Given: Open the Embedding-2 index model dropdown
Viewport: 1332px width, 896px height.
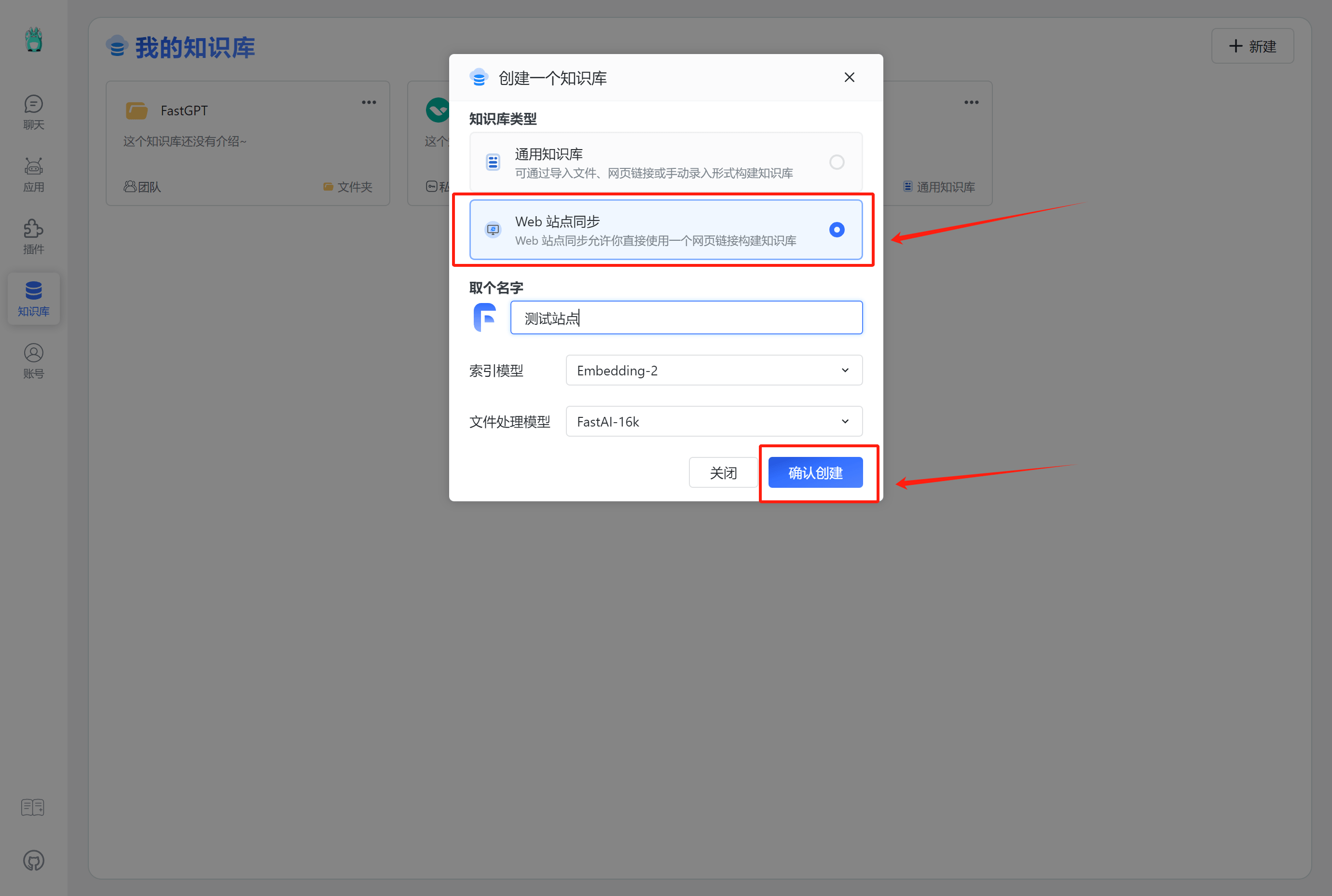Looking at the screenshot, I should (x=713, y=370).
